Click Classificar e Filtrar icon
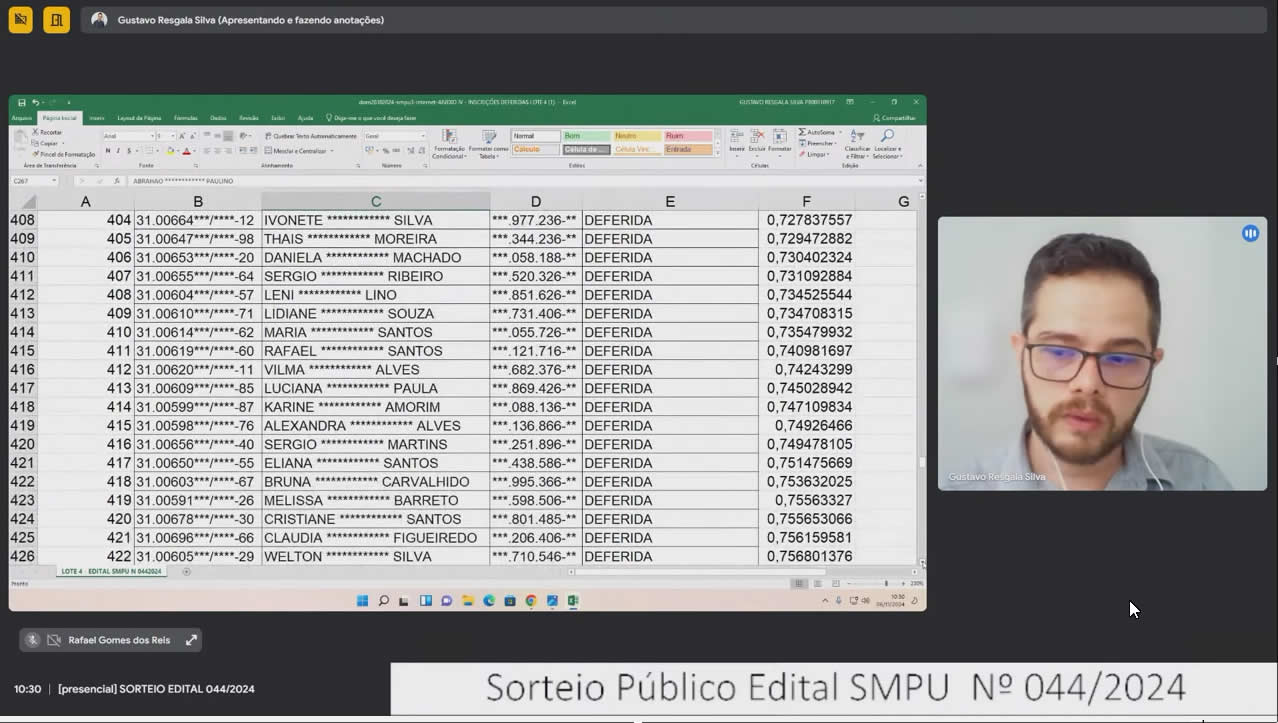1278x723 pixels. point(857,145)
